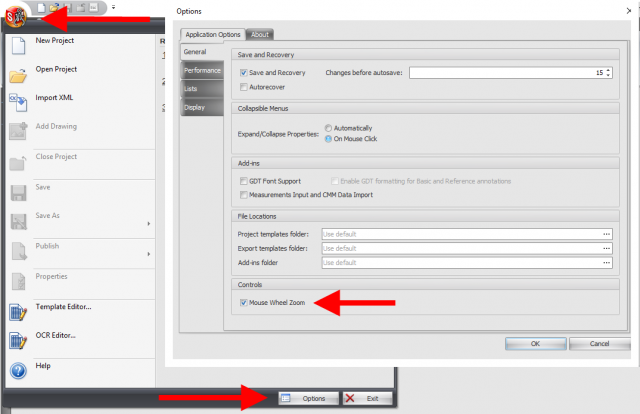Select the Lists side tab
The image size is (640, 414).
click(x=202, y=89)
